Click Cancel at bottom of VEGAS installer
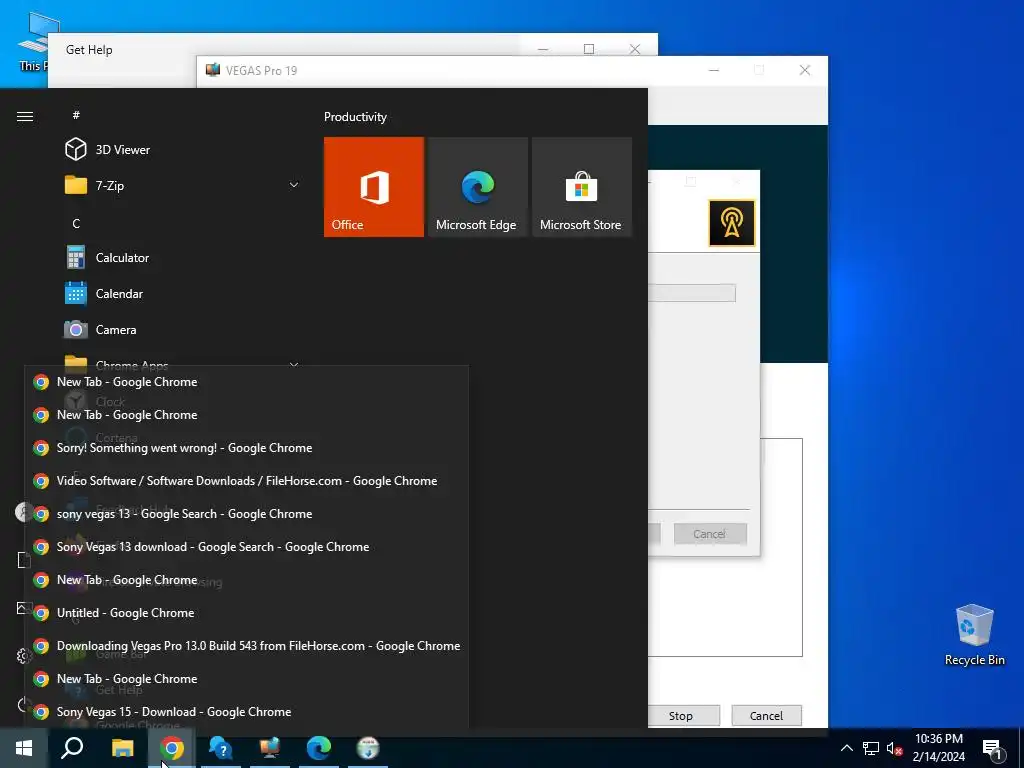Screen dimensions: 1024x768 click(x=766, y=716)
